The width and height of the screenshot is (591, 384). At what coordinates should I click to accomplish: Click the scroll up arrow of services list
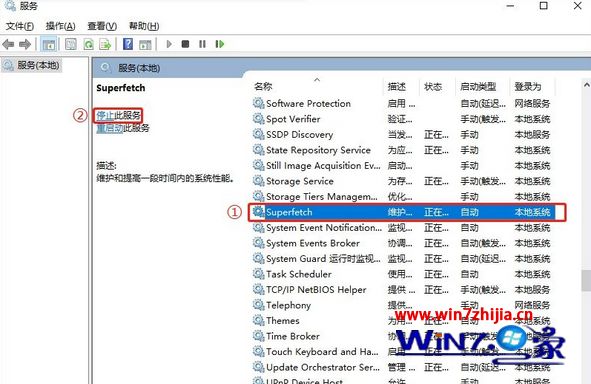click(586, 85)
